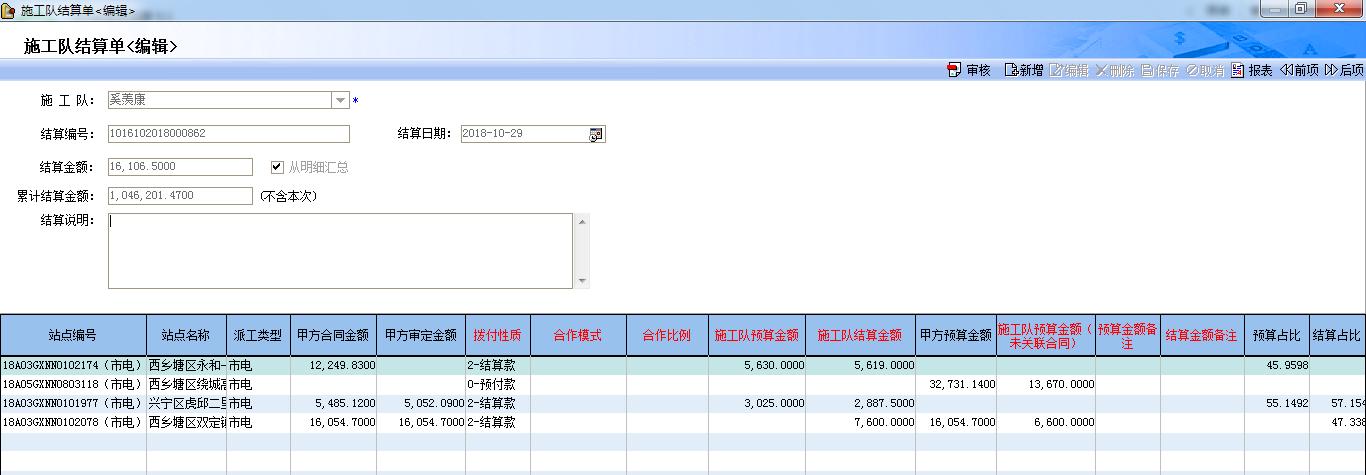The width and height of the screenshot is (1366, 475).
Task: Click the 结算编号 input field
Action: [x=229, y=134]
